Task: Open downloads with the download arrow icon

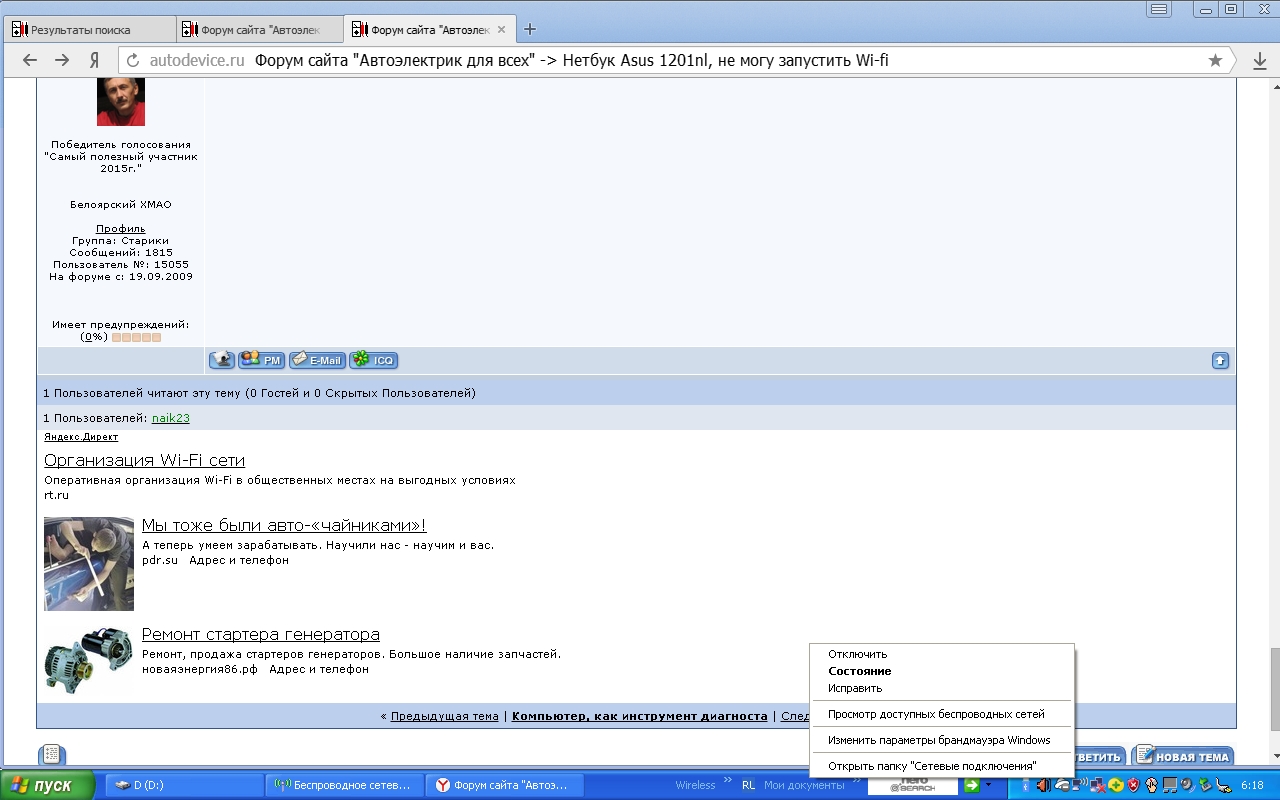Action: click(x=1259, y=61)
